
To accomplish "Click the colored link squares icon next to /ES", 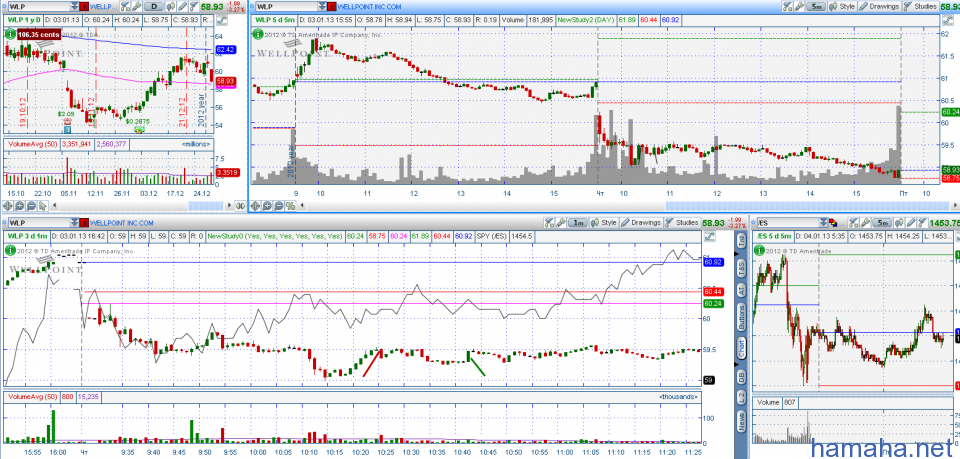I will click(x=833, y=223).
